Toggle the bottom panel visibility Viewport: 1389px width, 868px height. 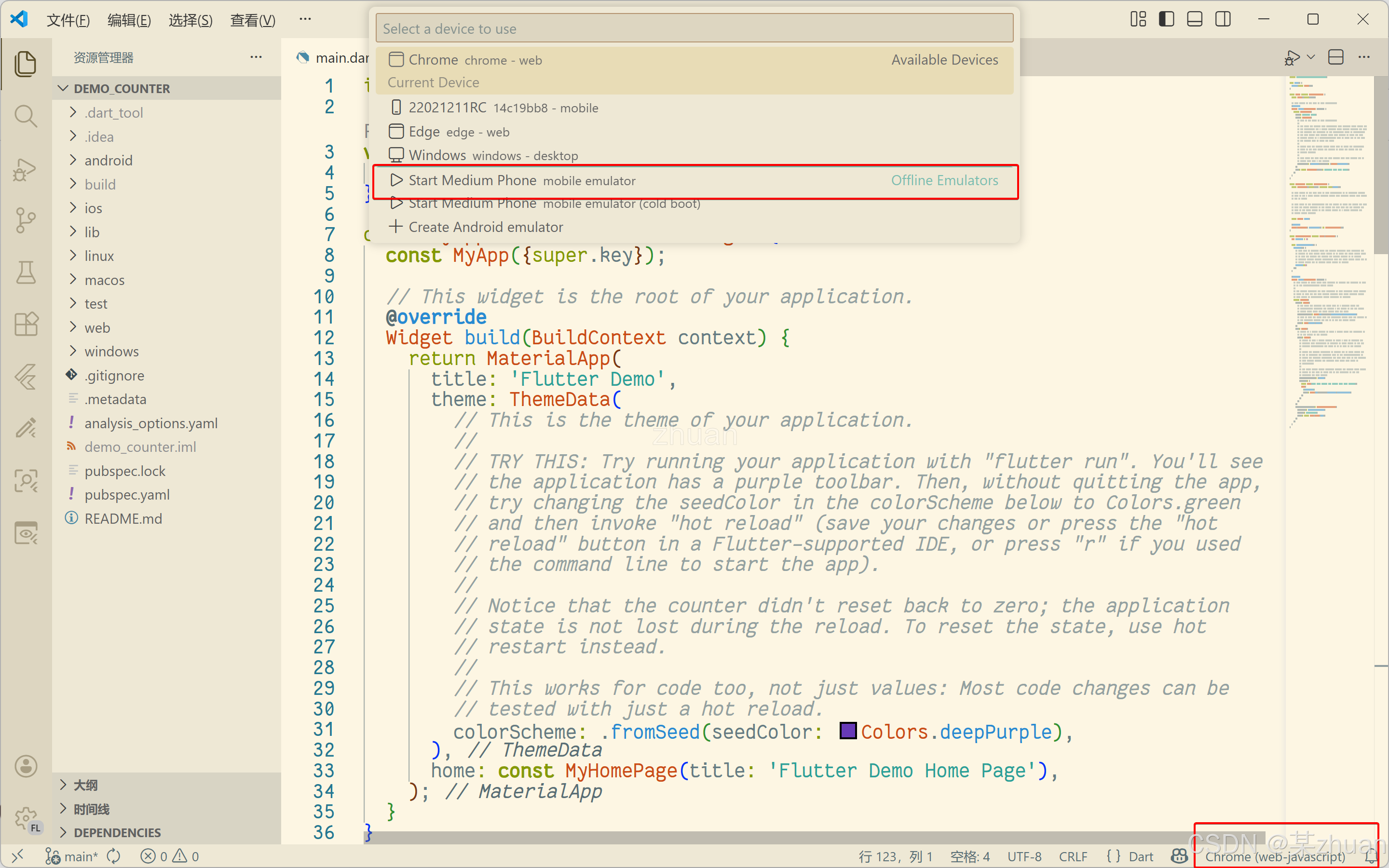pos(1195,19)
